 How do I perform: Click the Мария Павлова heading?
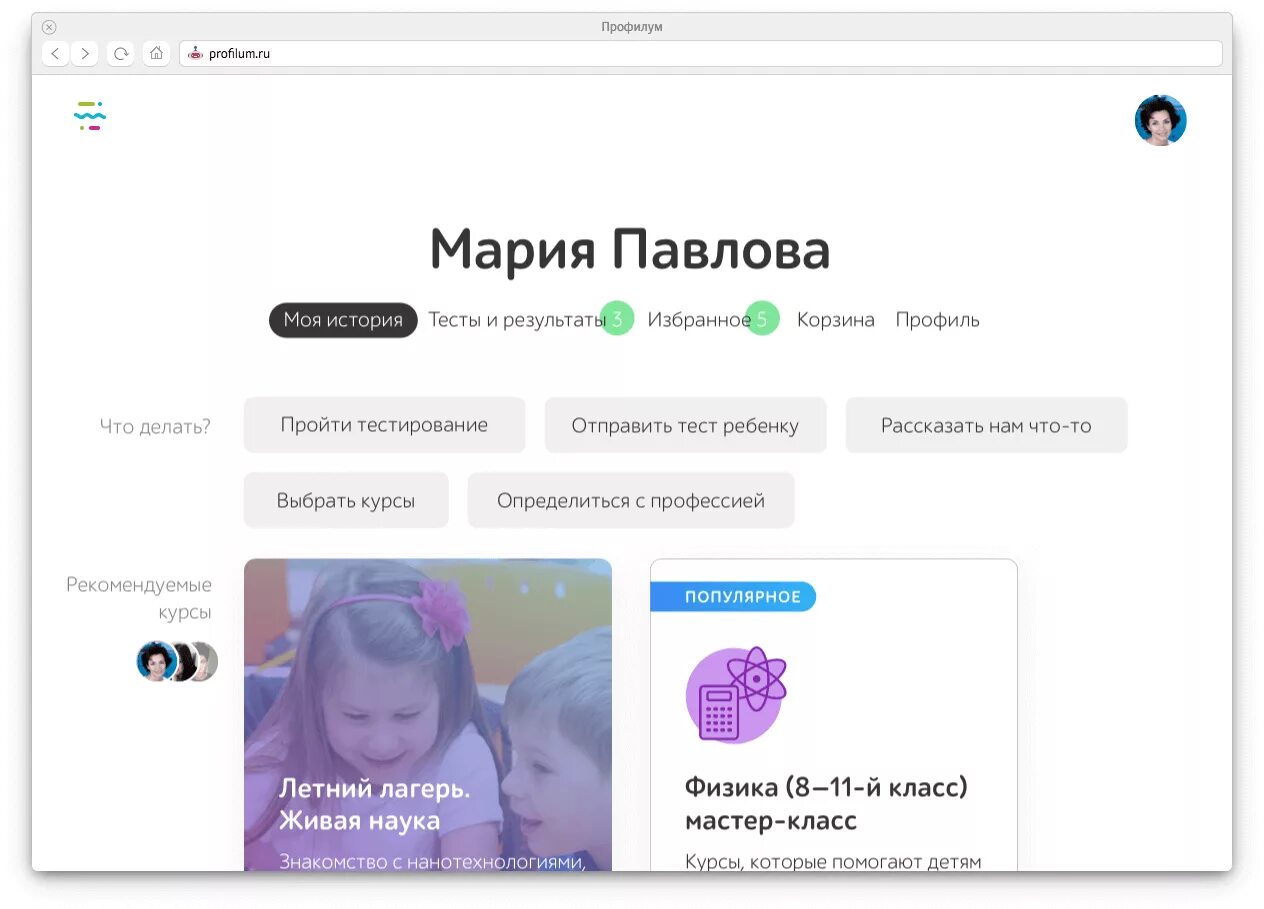pyautogui.click(x=630, y=251)
